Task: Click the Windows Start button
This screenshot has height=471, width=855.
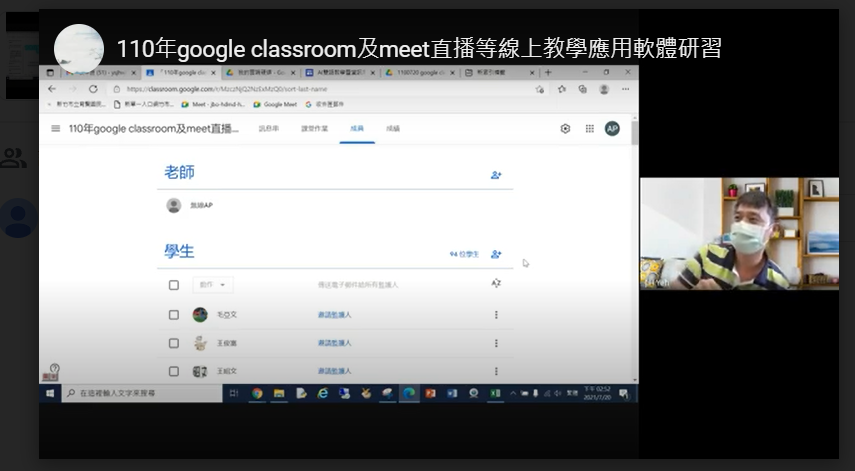Action: coord(50,393)
